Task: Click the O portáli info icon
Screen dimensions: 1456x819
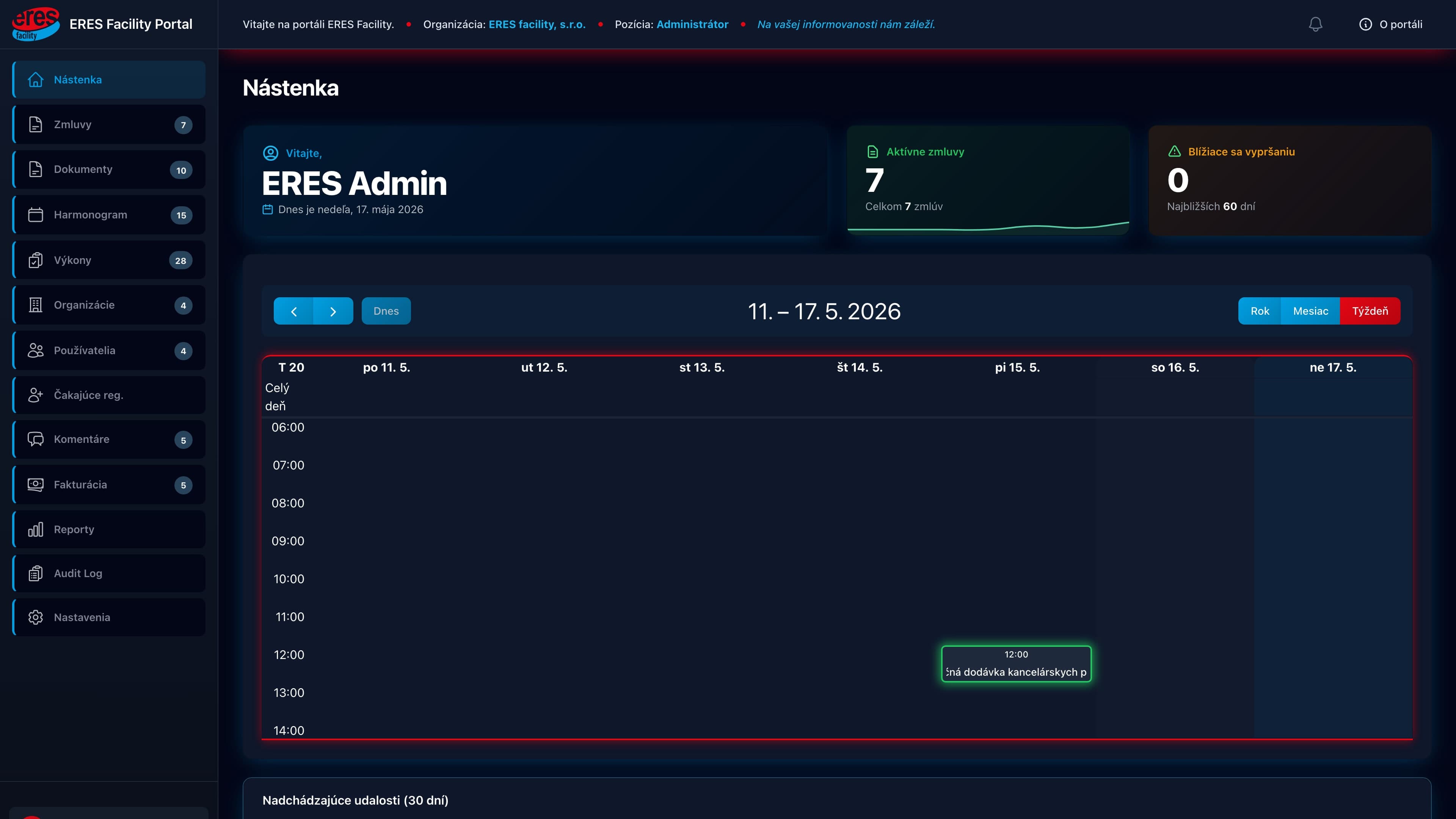Action: pos(1365,24)
